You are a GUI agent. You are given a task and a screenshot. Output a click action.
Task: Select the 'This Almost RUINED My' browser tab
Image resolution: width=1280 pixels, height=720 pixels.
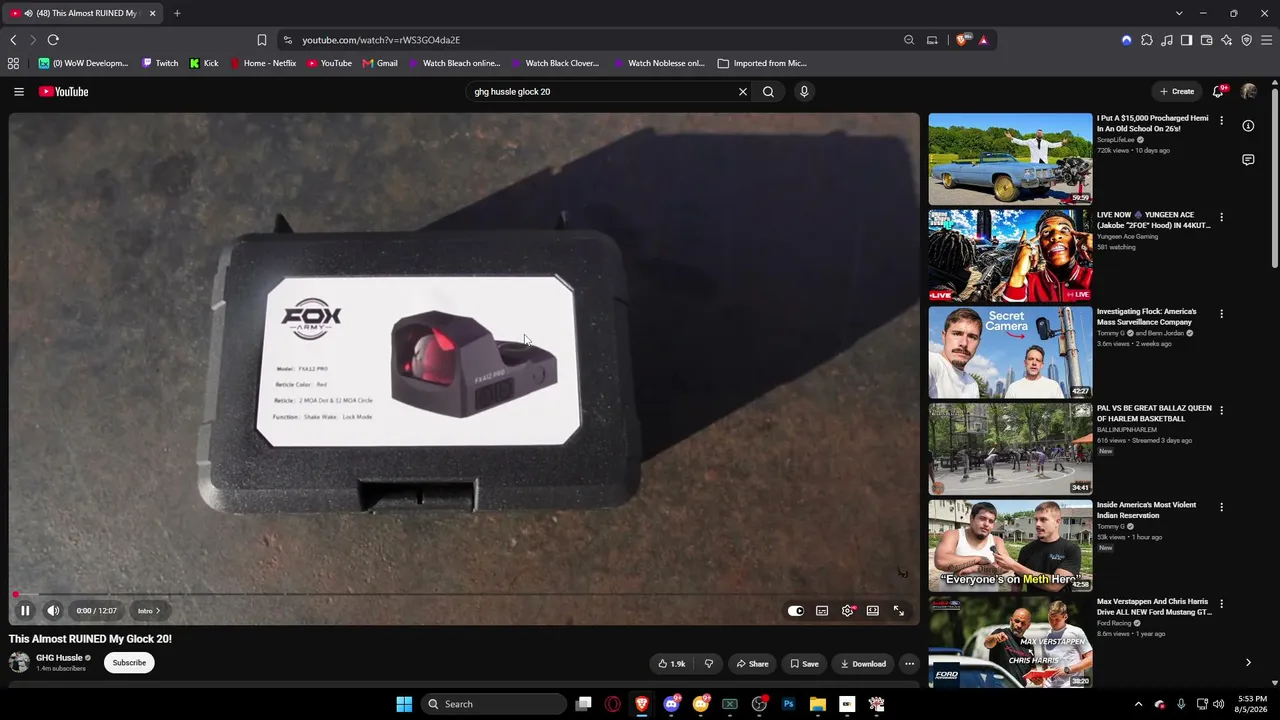pyautogui.click(x=82, y=13)
